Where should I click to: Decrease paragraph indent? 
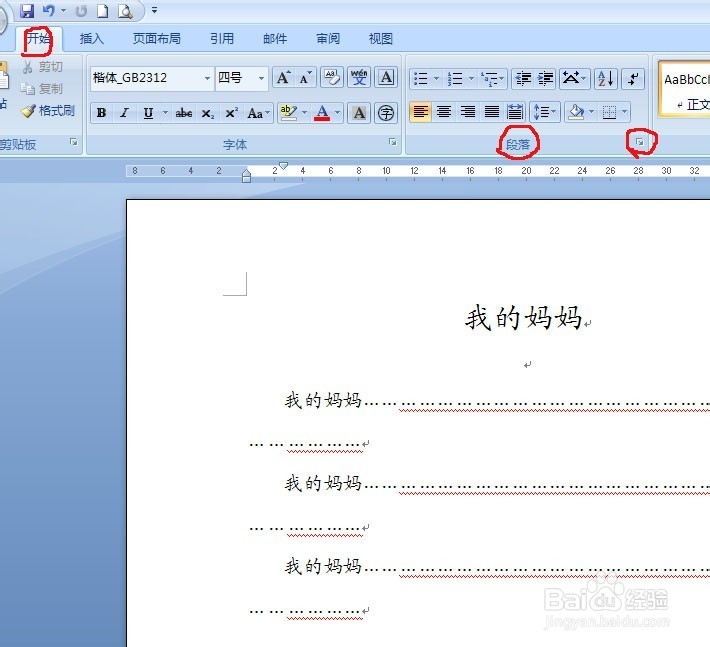click(523, 78)
